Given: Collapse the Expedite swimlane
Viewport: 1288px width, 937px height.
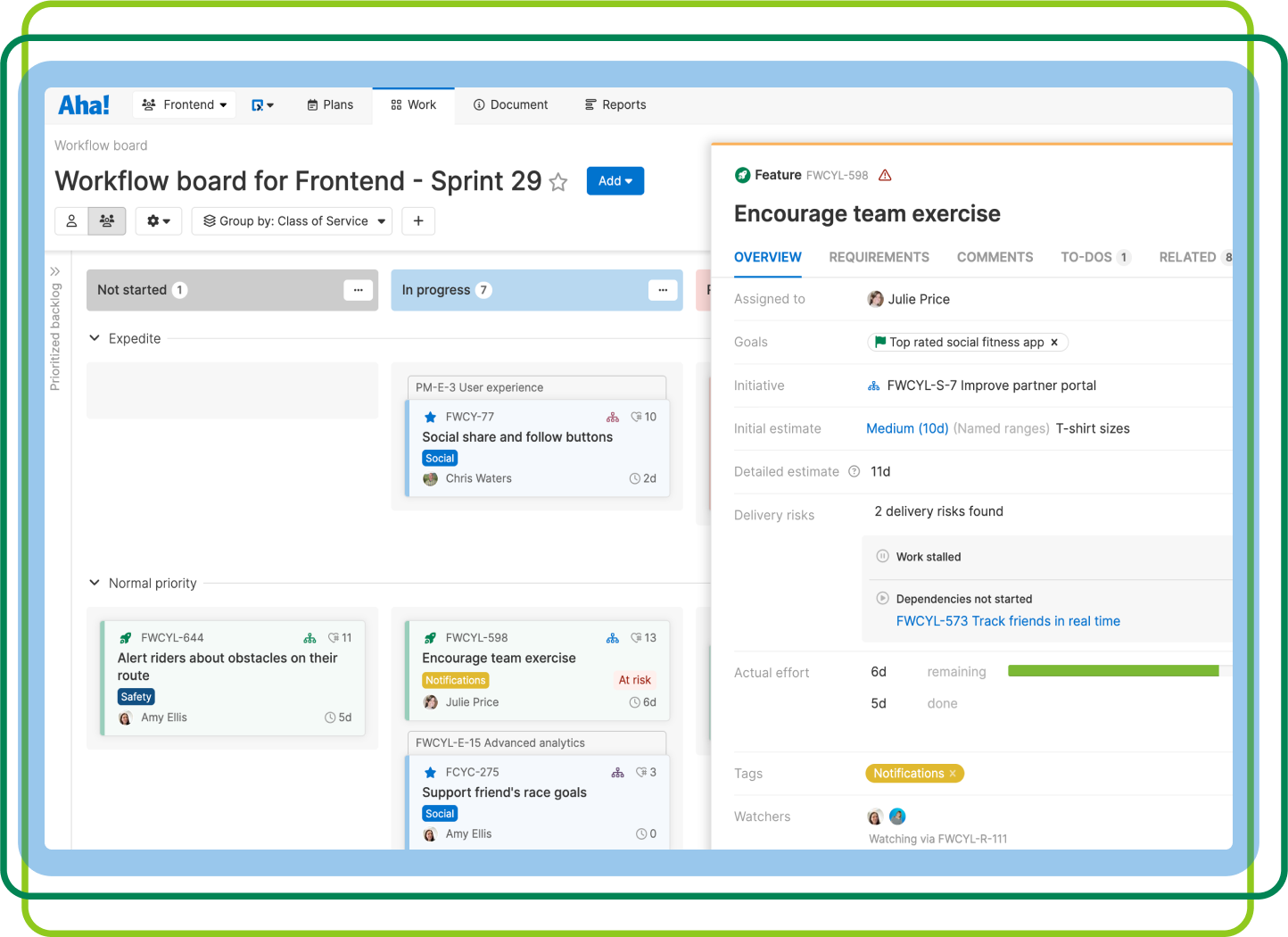Looking at the screenshot, I should [x=95, y=338].
